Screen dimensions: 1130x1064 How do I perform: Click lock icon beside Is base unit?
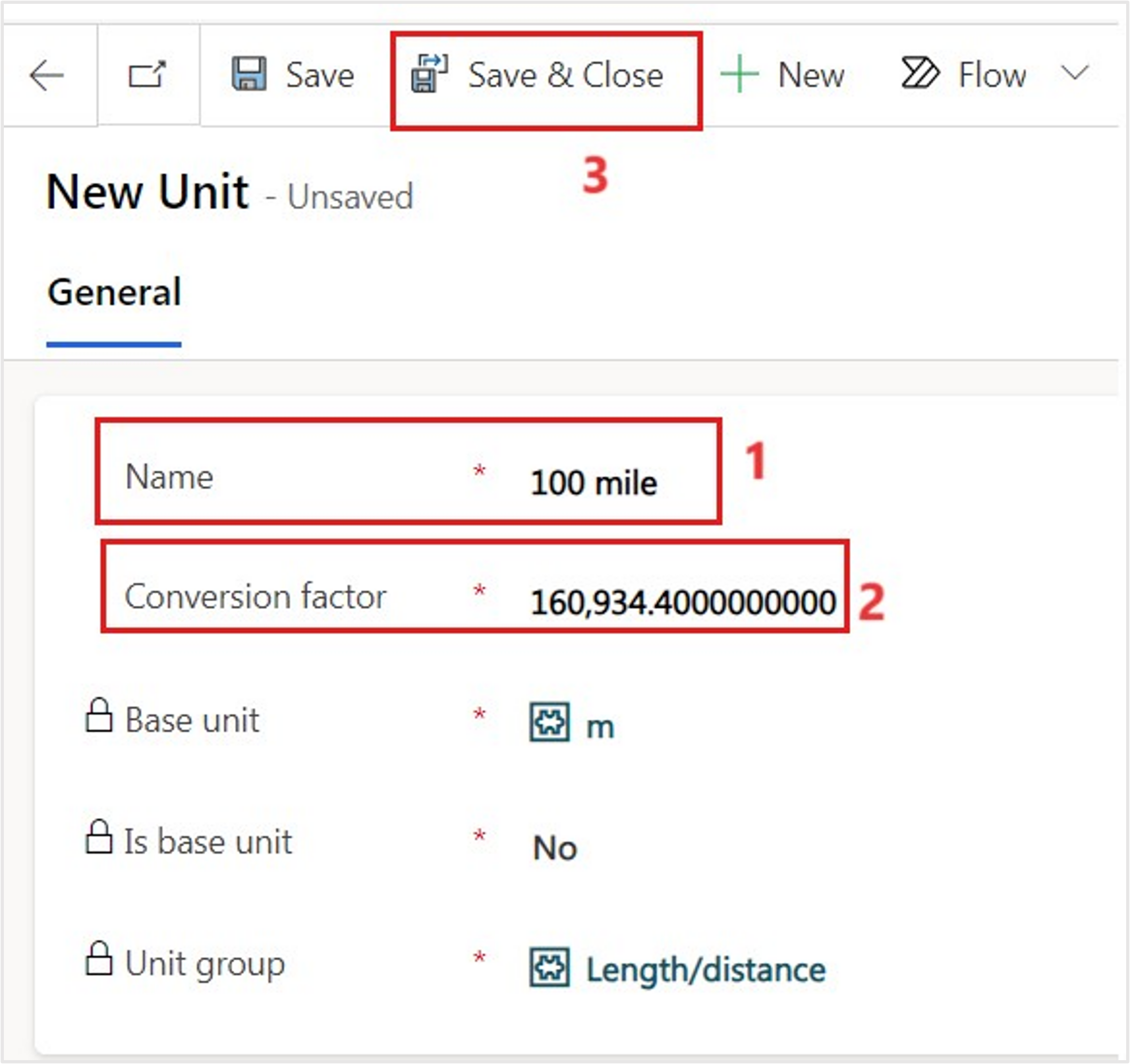click(99, 837)
